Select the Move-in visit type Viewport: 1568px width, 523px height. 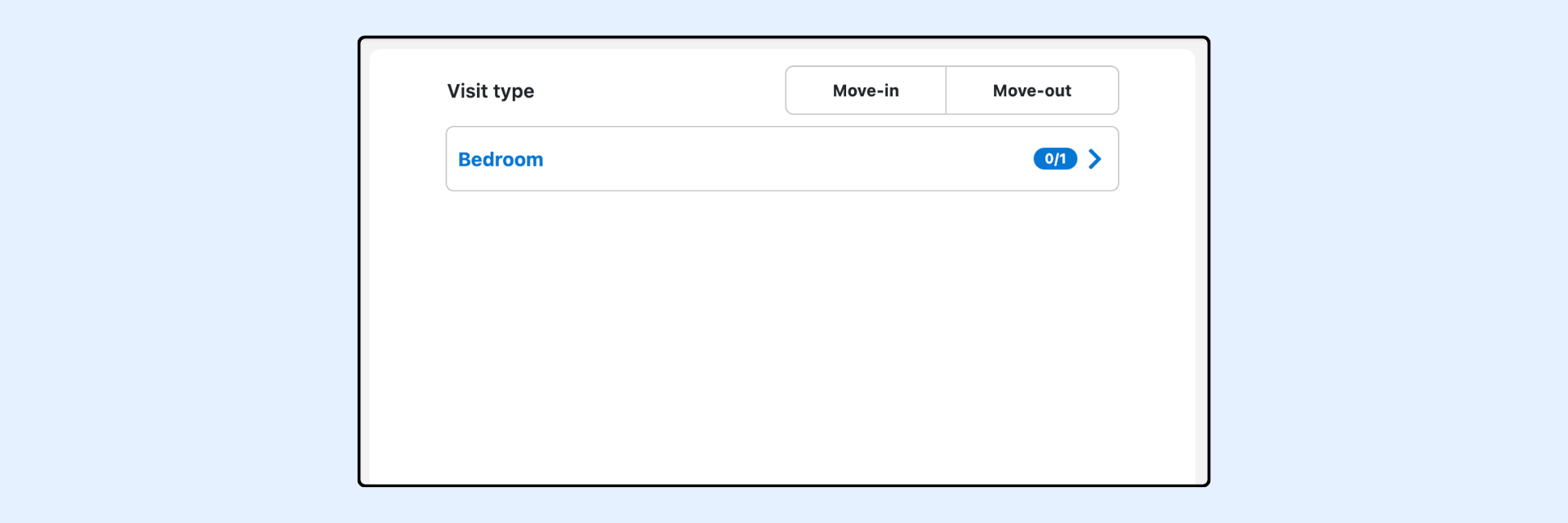[x=866, y=91]
